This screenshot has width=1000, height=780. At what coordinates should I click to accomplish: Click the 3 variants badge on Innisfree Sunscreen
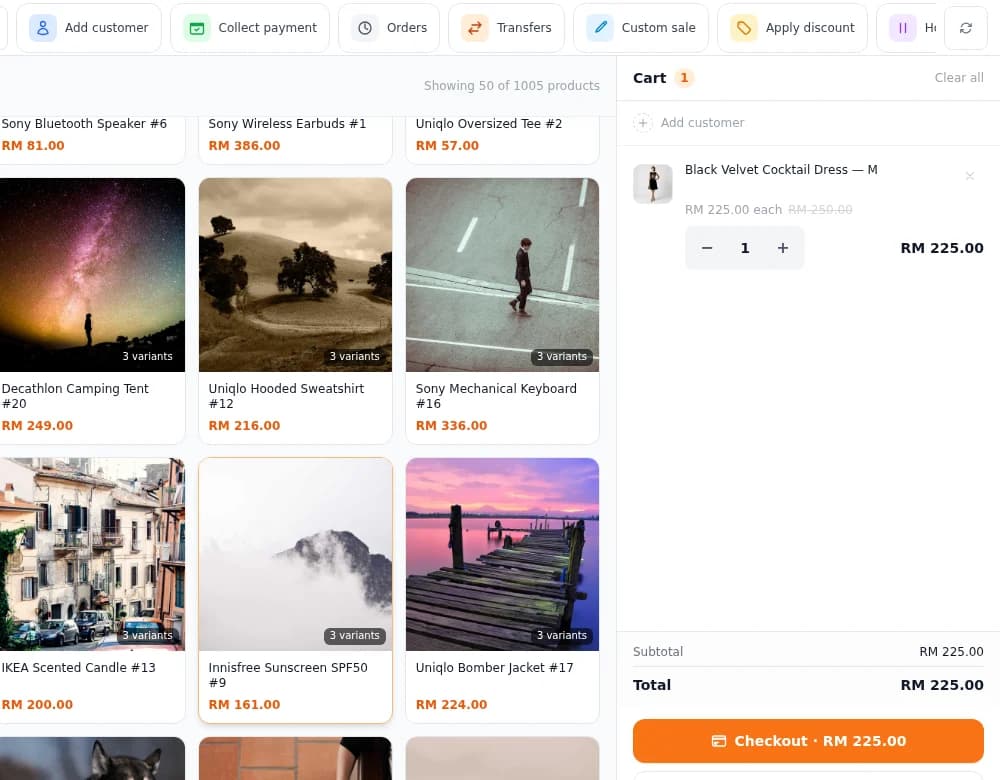click(355, 635)
